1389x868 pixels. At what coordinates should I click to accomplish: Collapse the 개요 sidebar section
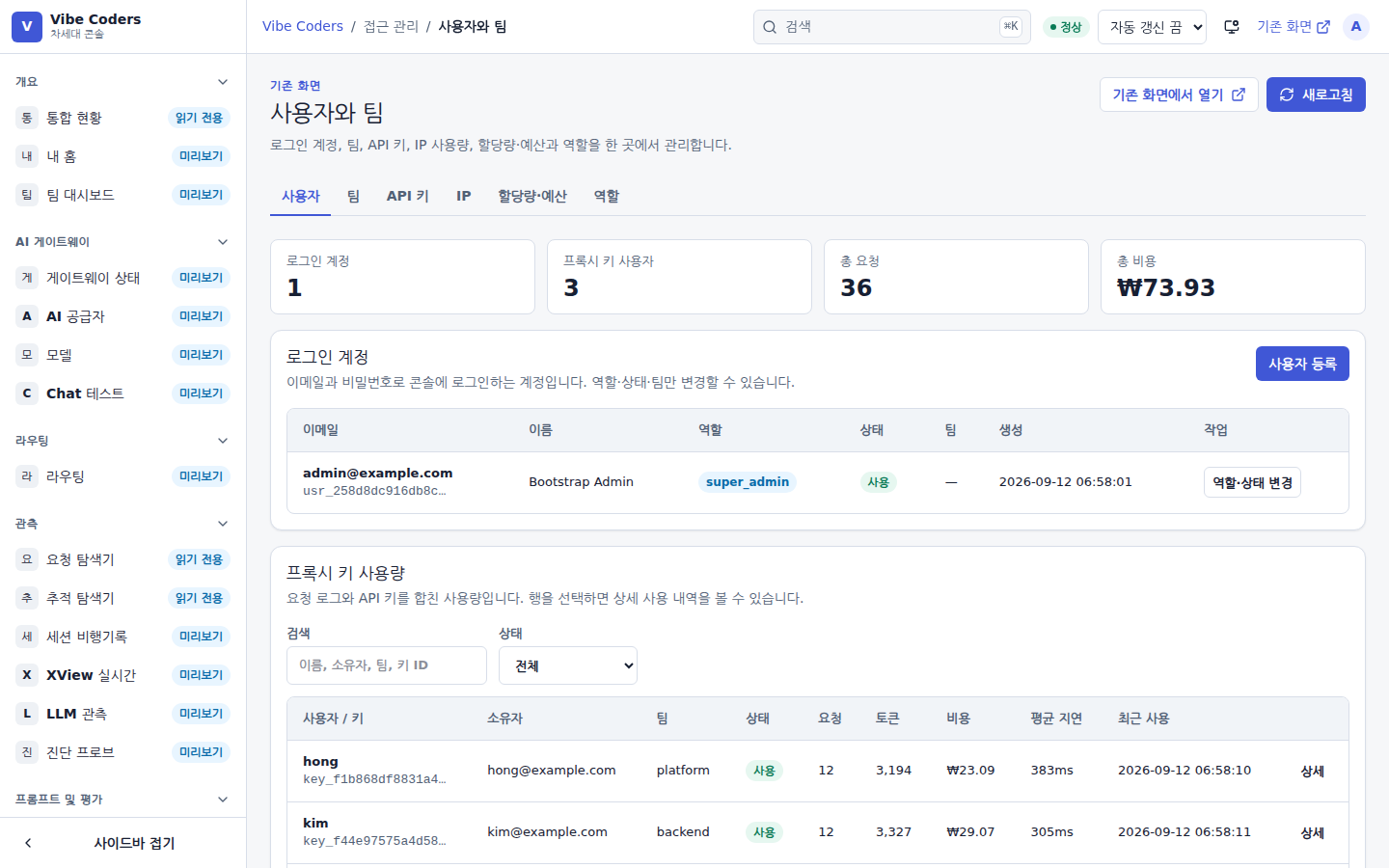pos(223,82)
